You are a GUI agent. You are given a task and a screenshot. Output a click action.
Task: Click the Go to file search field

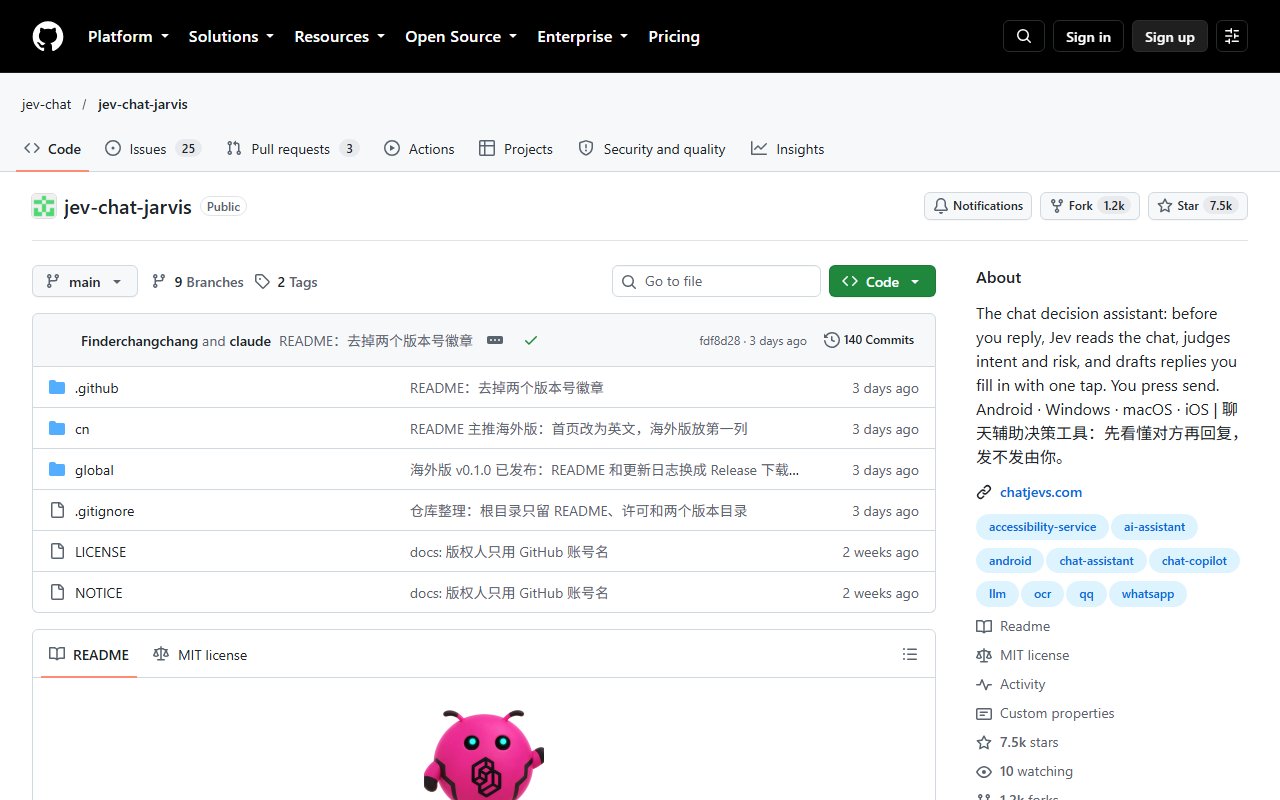coord(716,281)
